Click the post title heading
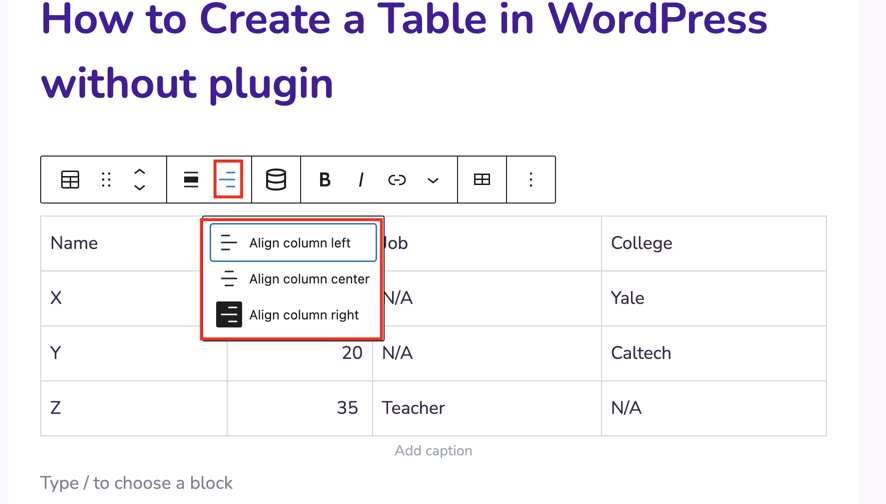The image size is (886, 504). click(404, 51)
